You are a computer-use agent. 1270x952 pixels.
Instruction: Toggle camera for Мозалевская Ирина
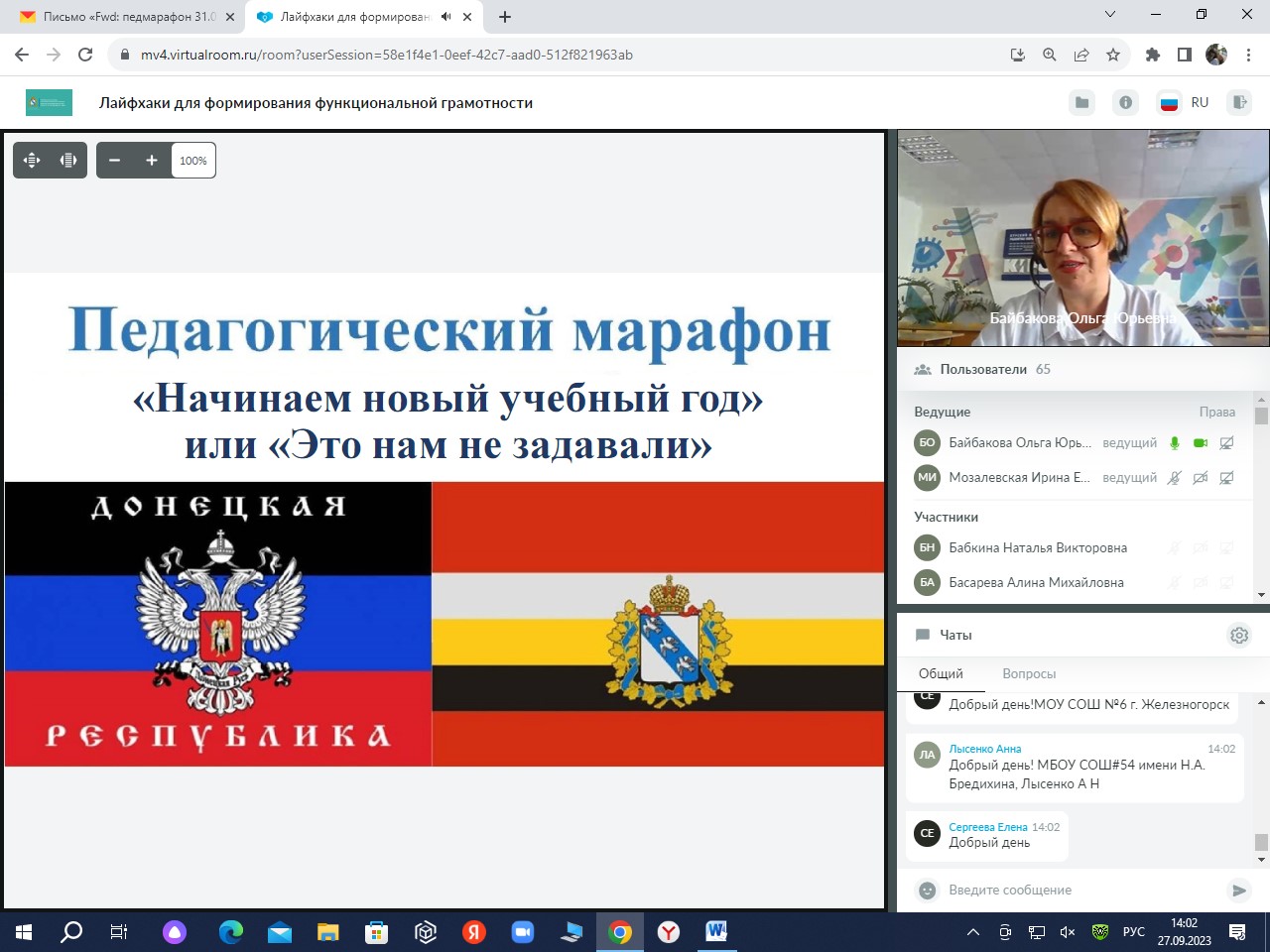pyautogui.click(x=1201, y=478)
